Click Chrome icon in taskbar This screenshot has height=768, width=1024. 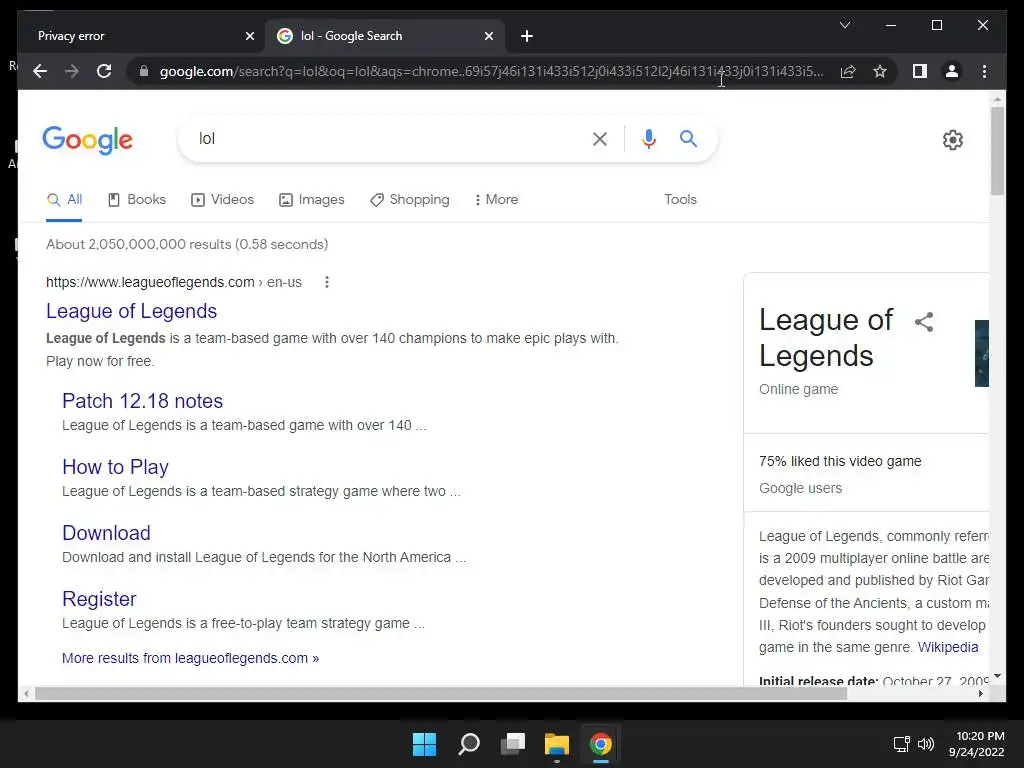point(601,744)
